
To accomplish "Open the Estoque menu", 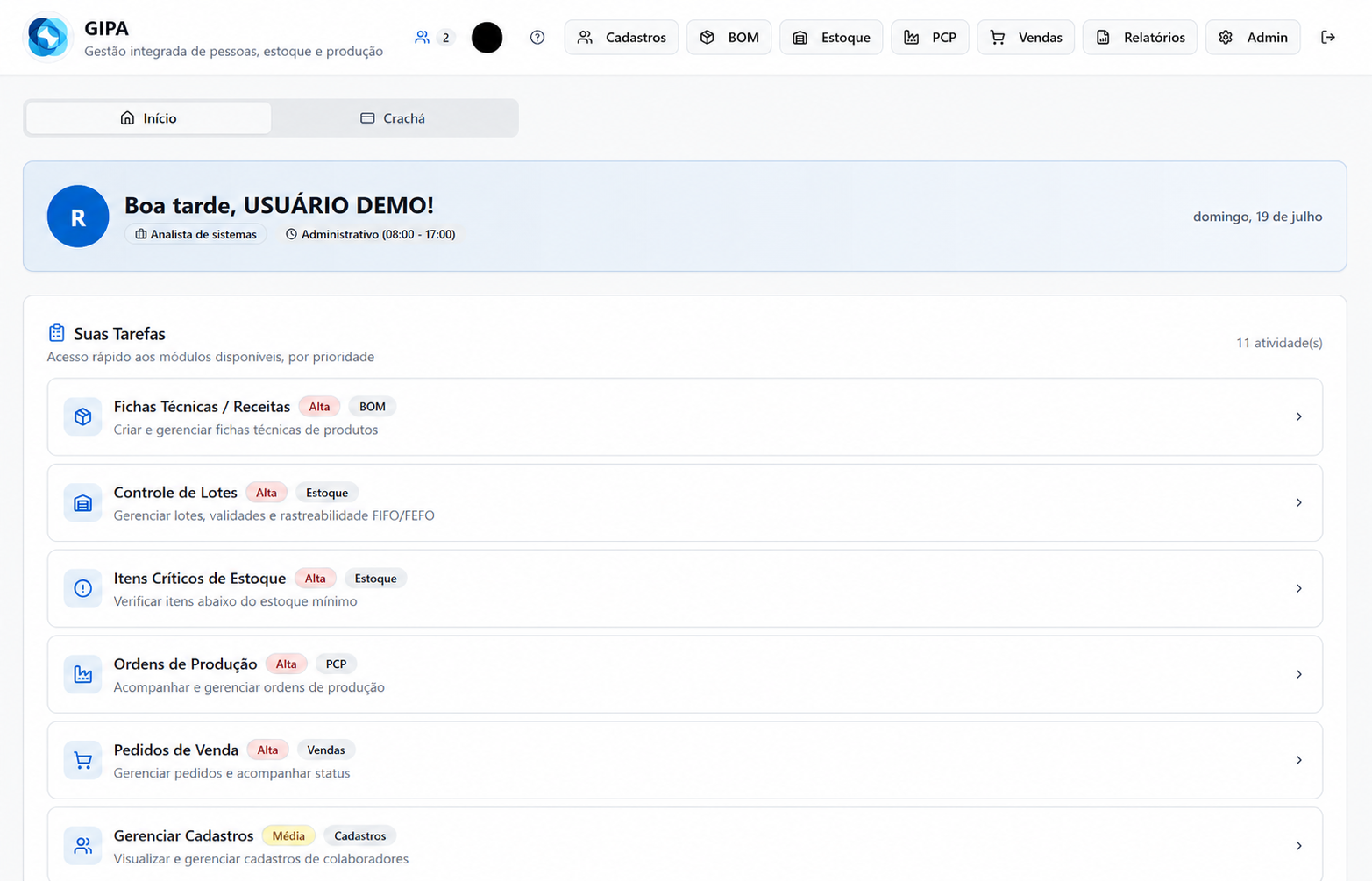I will [831, 37].
